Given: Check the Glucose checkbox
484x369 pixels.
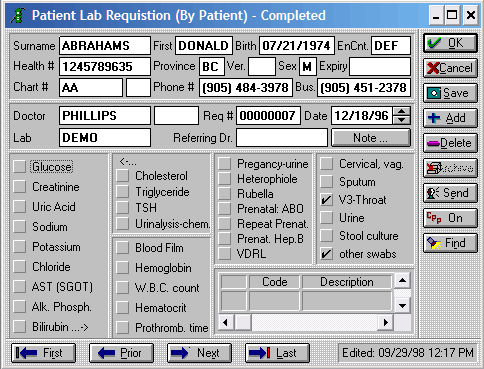Looking at the screenshot, I should pos(20,167).
